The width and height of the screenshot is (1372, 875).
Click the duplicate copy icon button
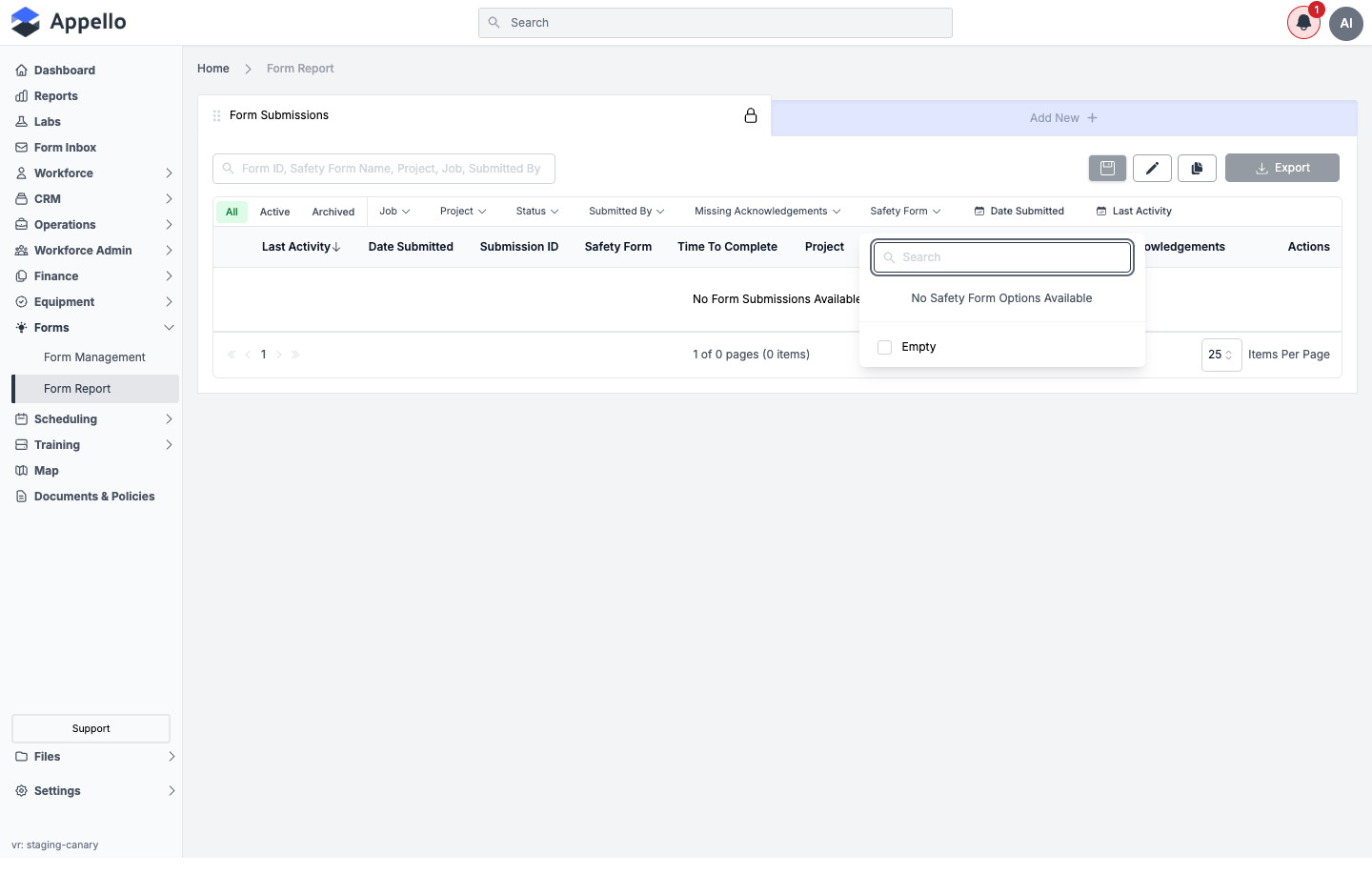1197,168
